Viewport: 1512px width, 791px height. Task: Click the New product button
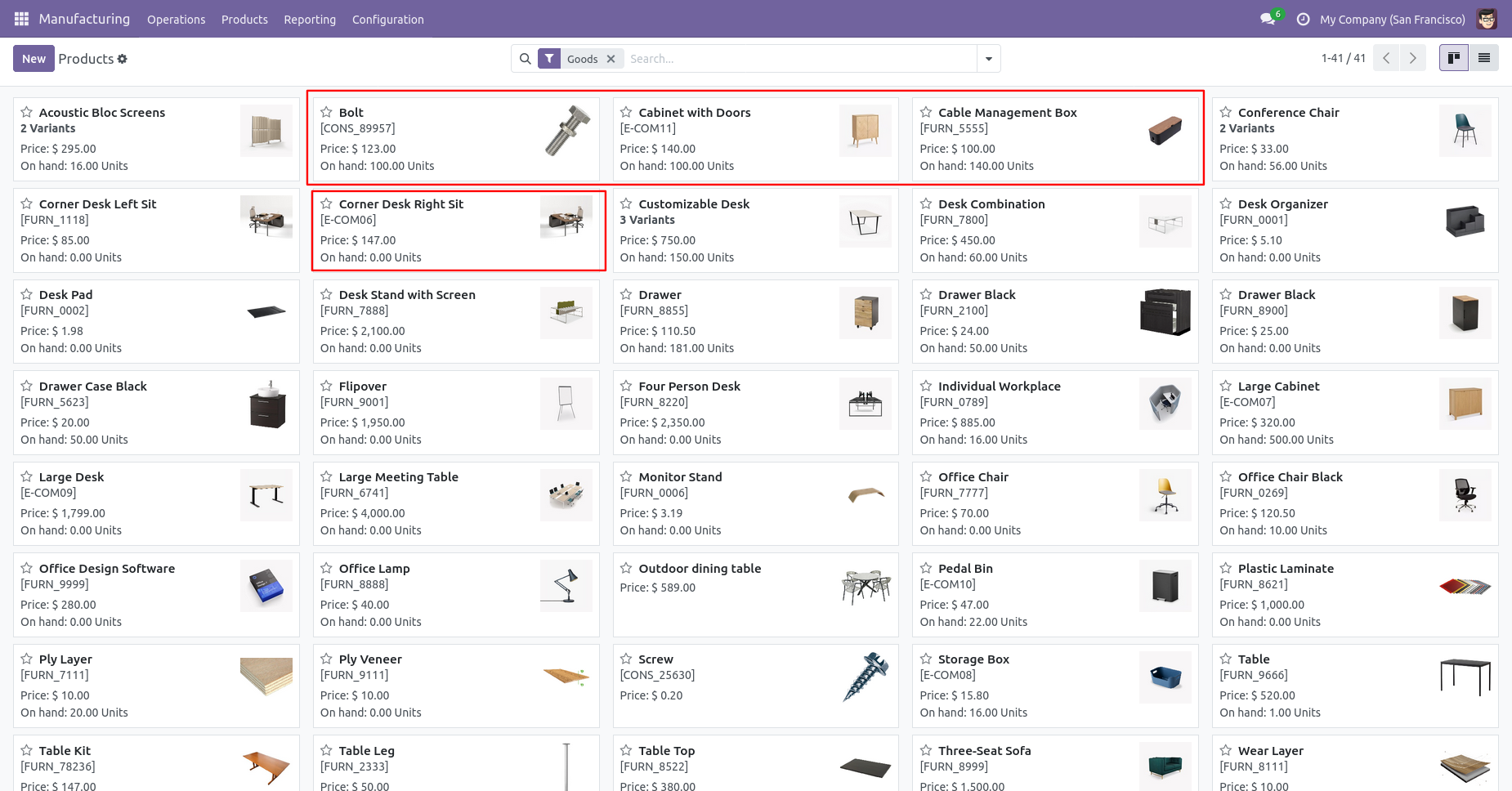click(34, 59)
